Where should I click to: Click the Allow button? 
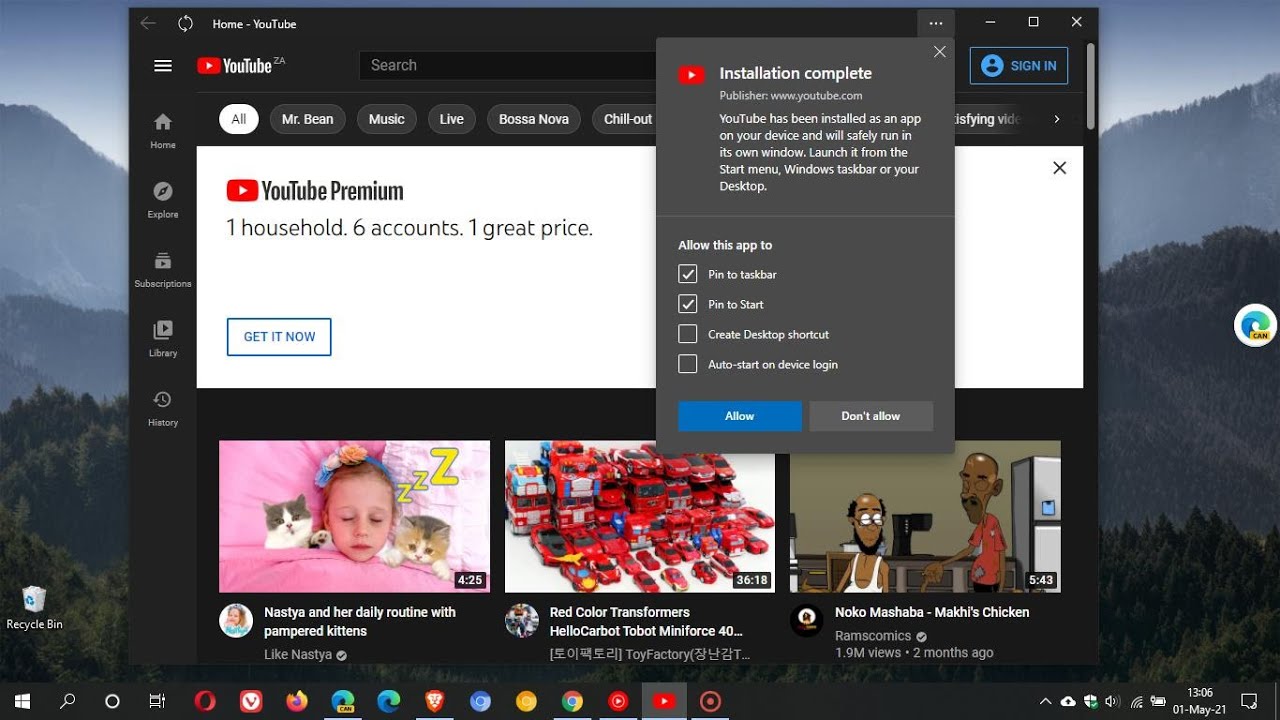[740, 416]
